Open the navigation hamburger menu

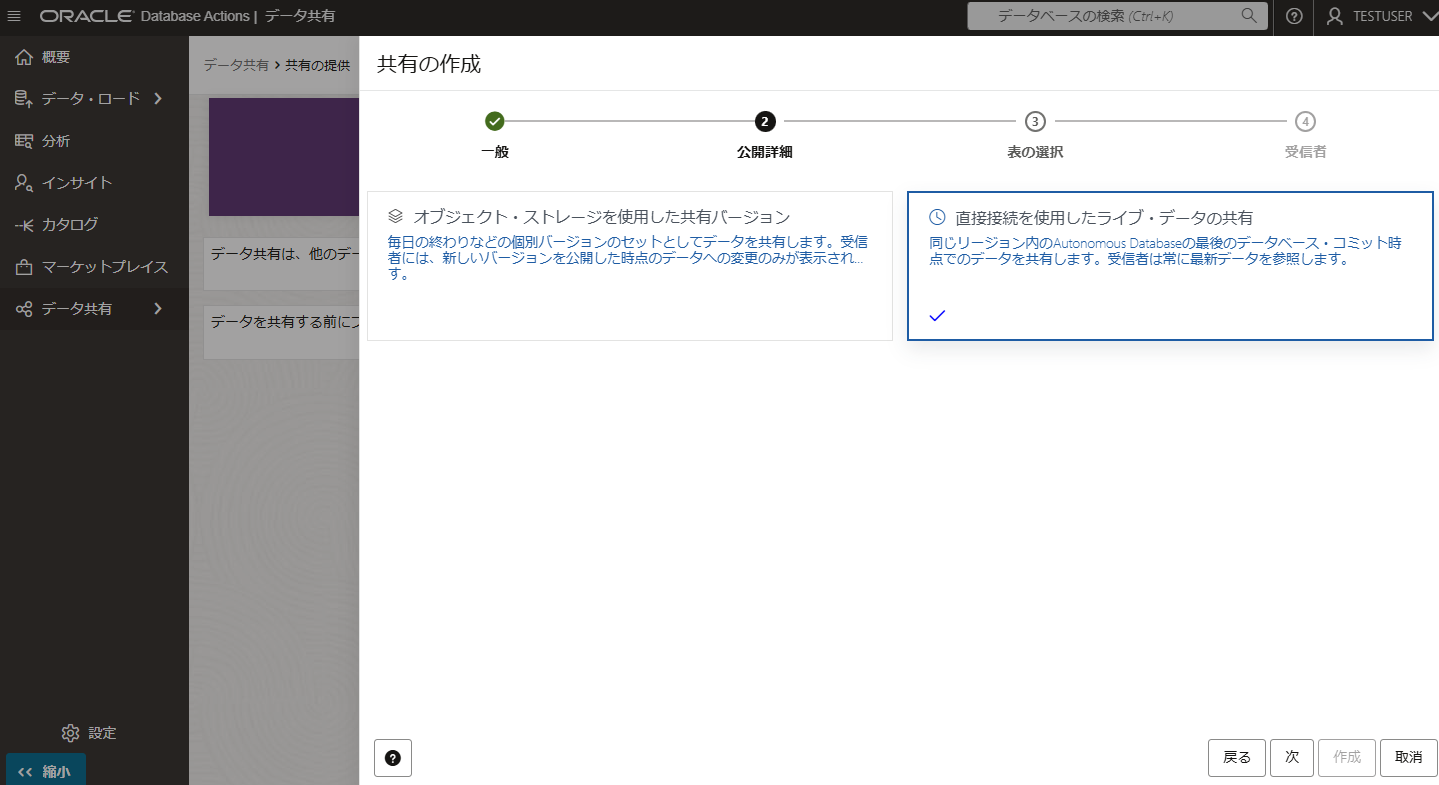pyautogui.click(x=14, y=15)
